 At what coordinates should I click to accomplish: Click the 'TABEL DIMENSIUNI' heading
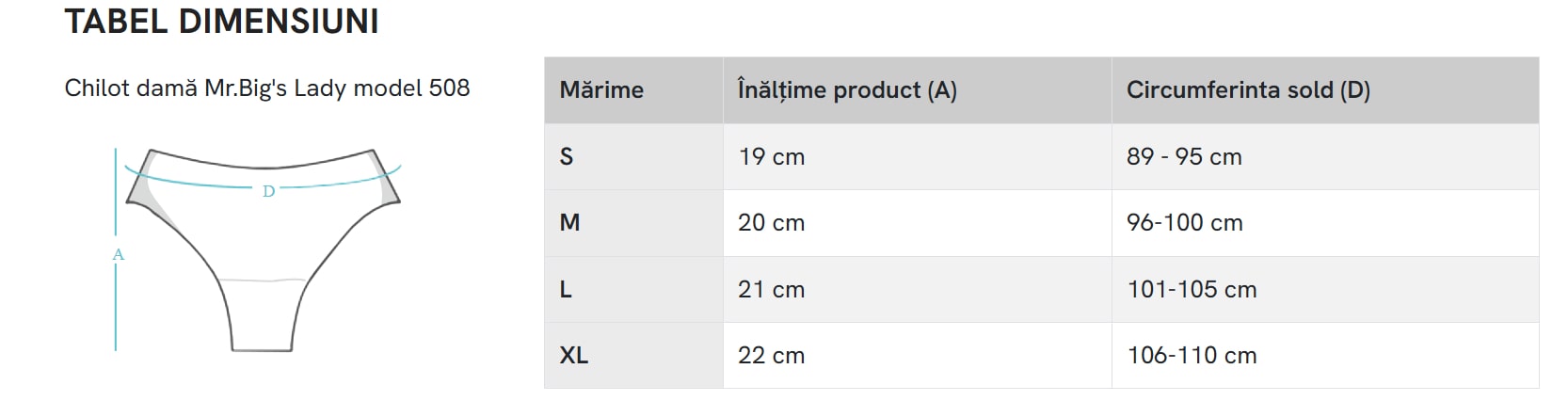point(221,21)
